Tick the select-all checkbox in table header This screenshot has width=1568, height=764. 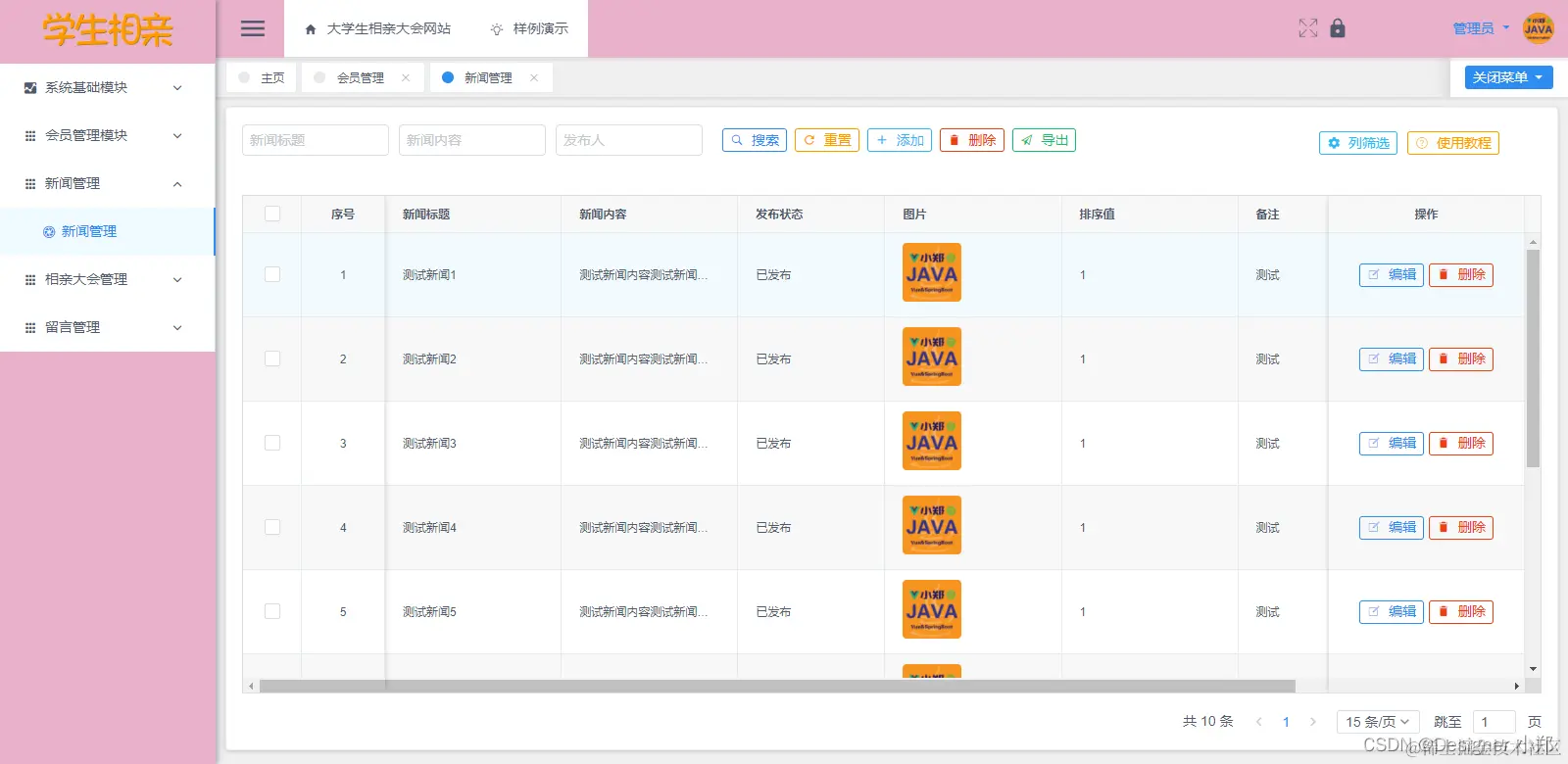click(272, 214)
